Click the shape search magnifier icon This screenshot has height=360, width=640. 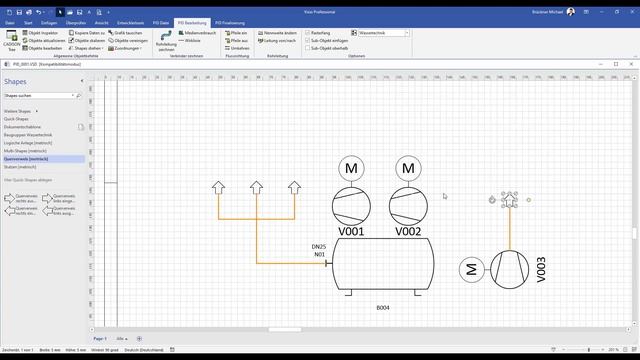tap(79, 96)
